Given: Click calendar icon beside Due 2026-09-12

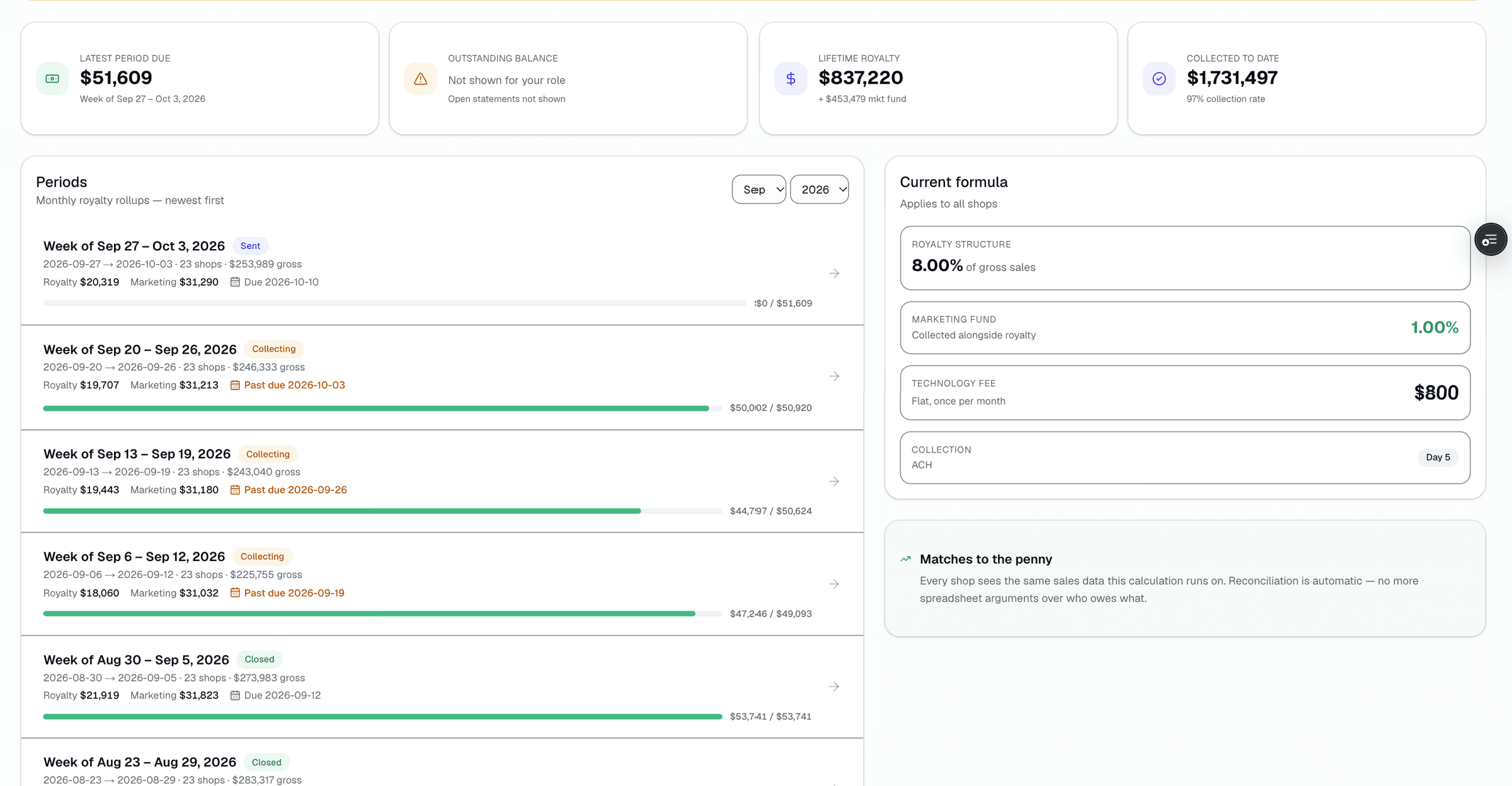Looking at the screenshot, I should point(235,695).
